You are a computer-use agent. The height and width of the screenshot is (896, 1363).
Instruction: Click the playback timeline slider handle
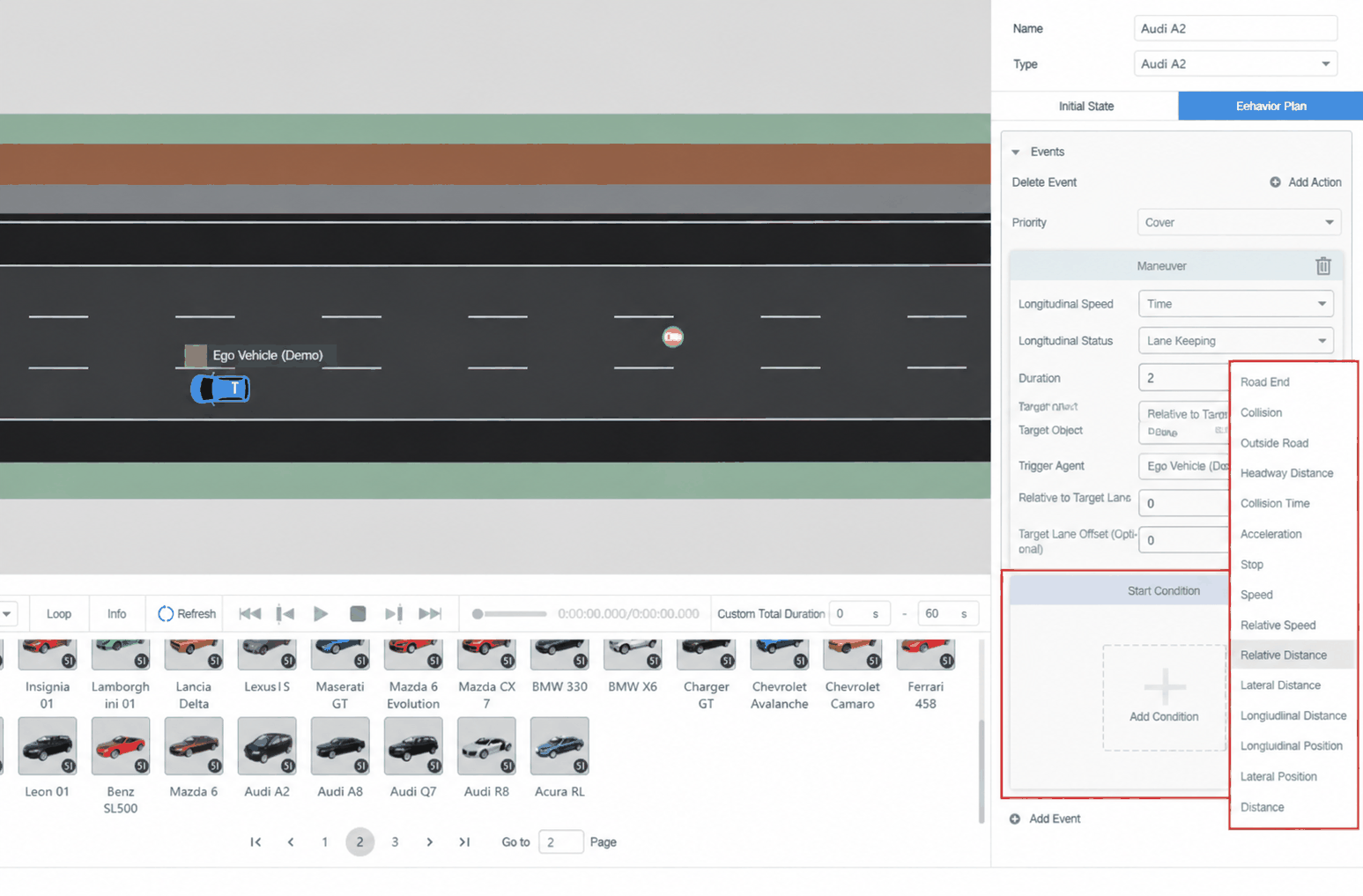coord(478,614)
